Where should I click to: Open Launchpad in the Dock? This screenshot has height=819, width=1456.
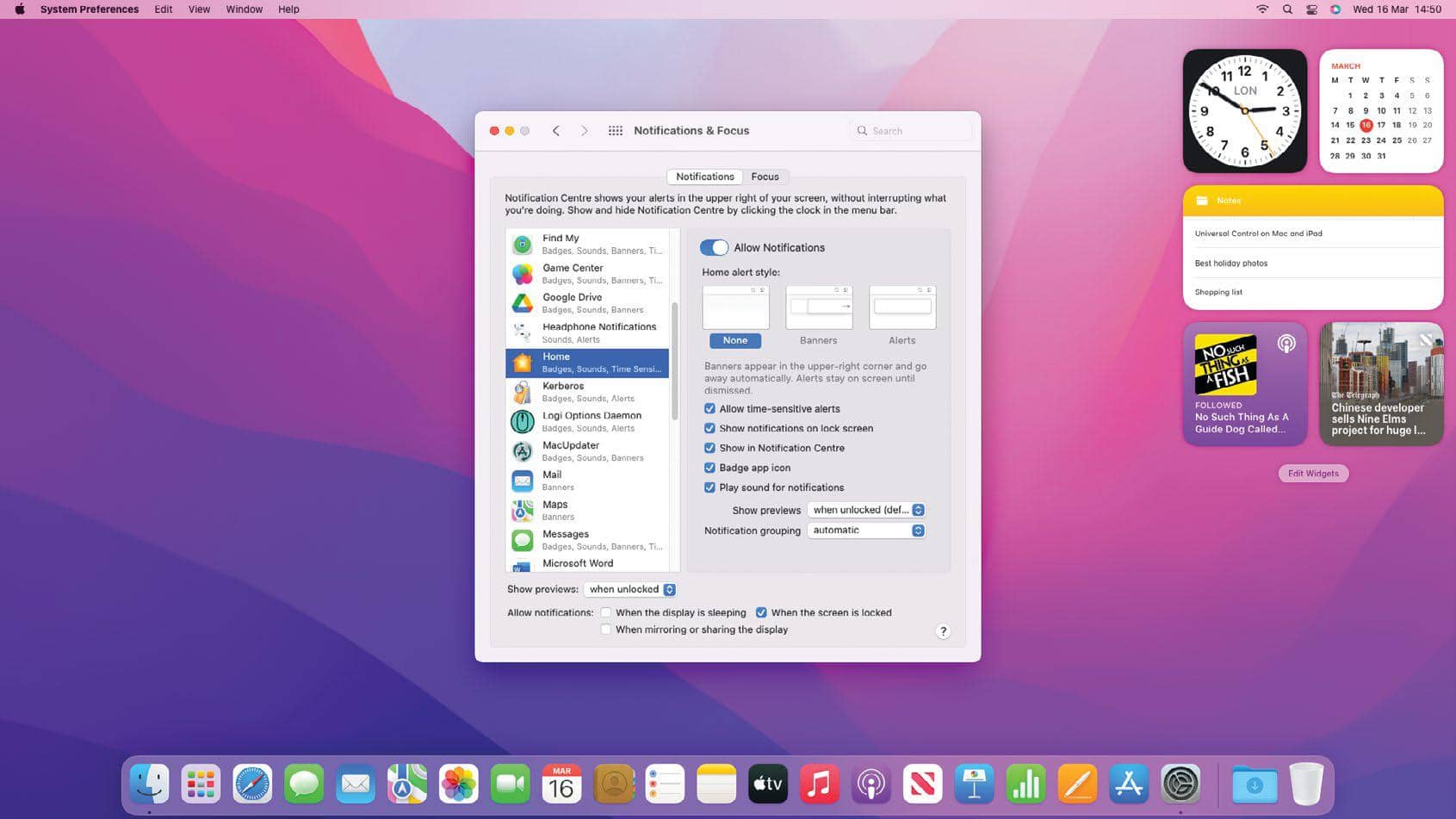click(x=201, y=784)
